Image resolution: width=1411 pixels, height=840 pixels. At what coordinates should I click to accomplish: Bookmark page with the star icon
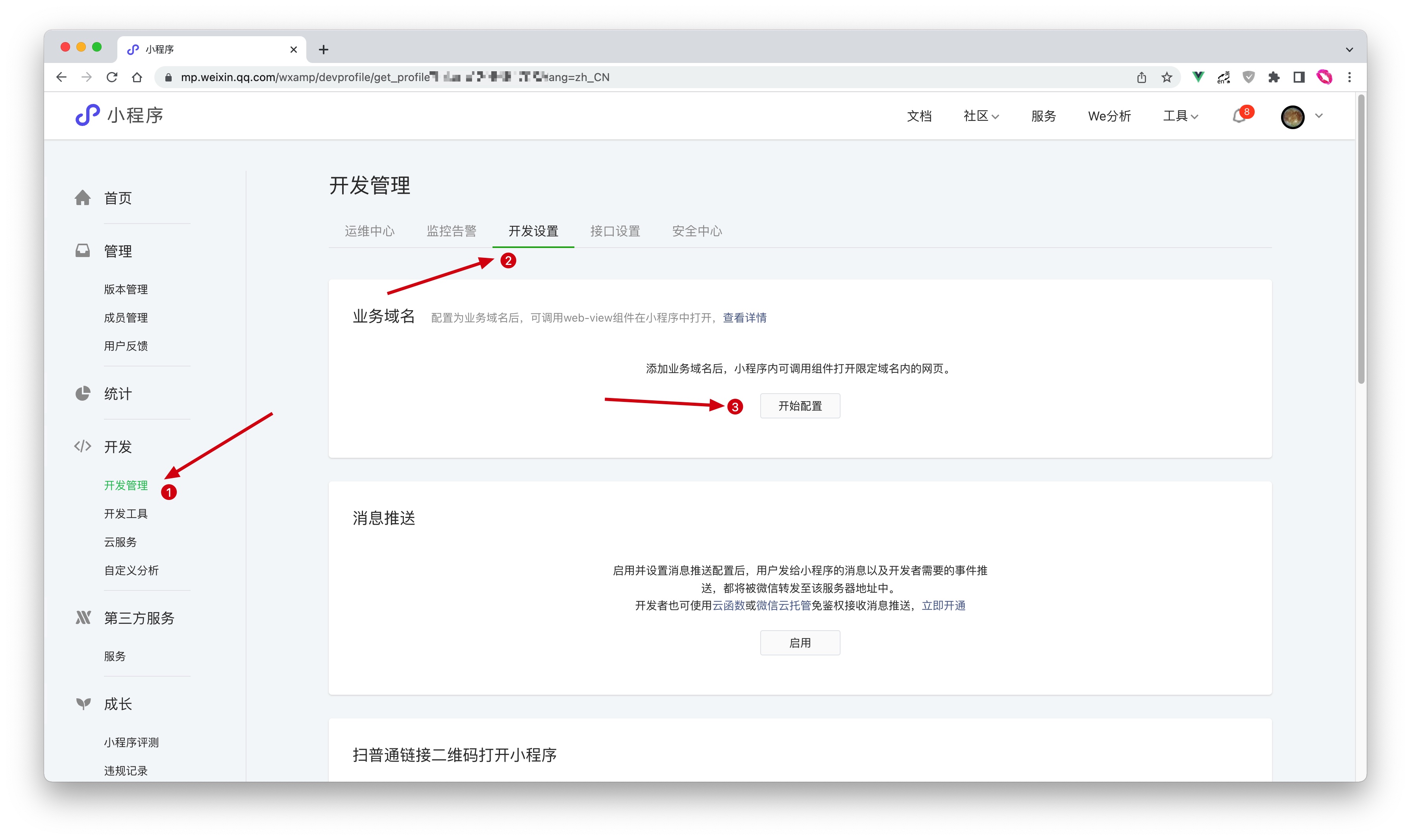(1167, 78)
